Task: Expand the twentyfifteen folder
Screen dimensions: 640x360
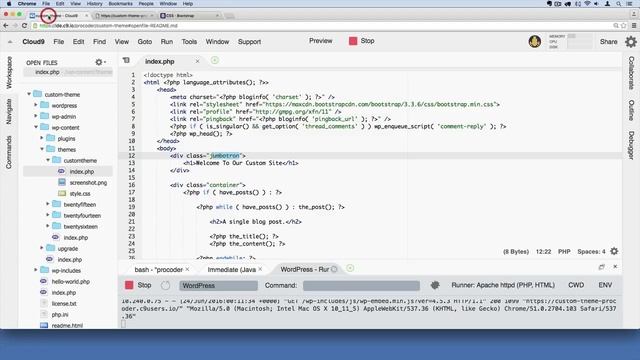Action: (x=48, y=204)
